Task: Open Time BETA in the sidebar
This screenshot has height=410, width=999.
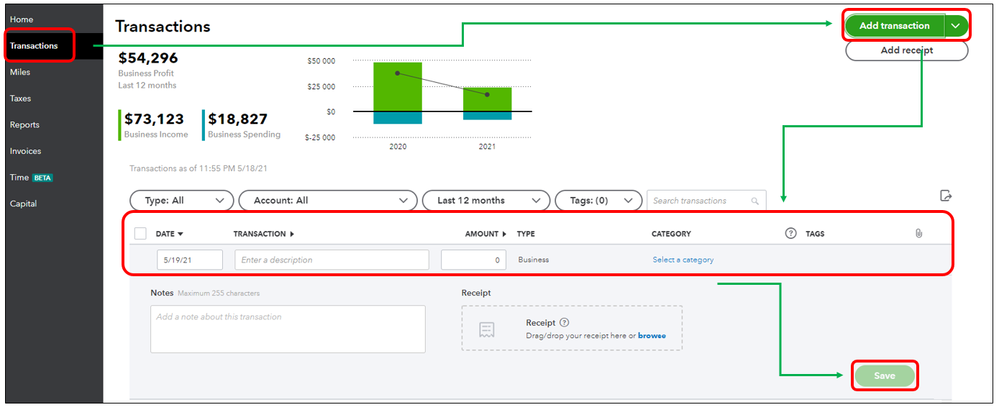Action: (31, 178)
